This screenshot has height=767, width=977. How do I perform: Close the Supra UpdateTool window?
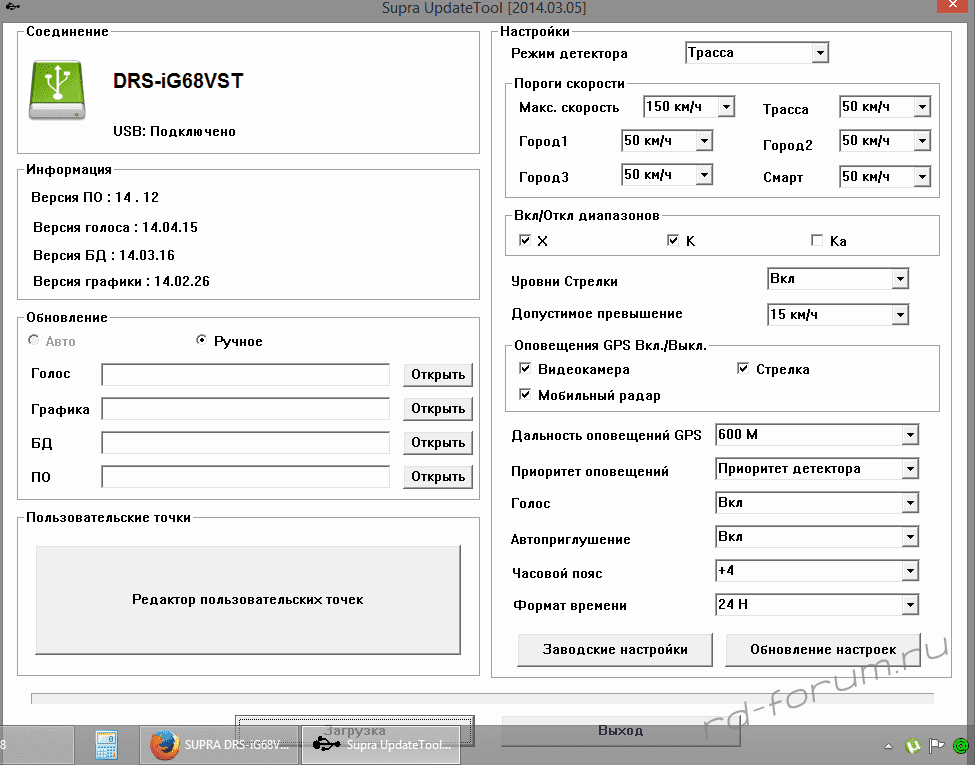(x=953, y=6)
